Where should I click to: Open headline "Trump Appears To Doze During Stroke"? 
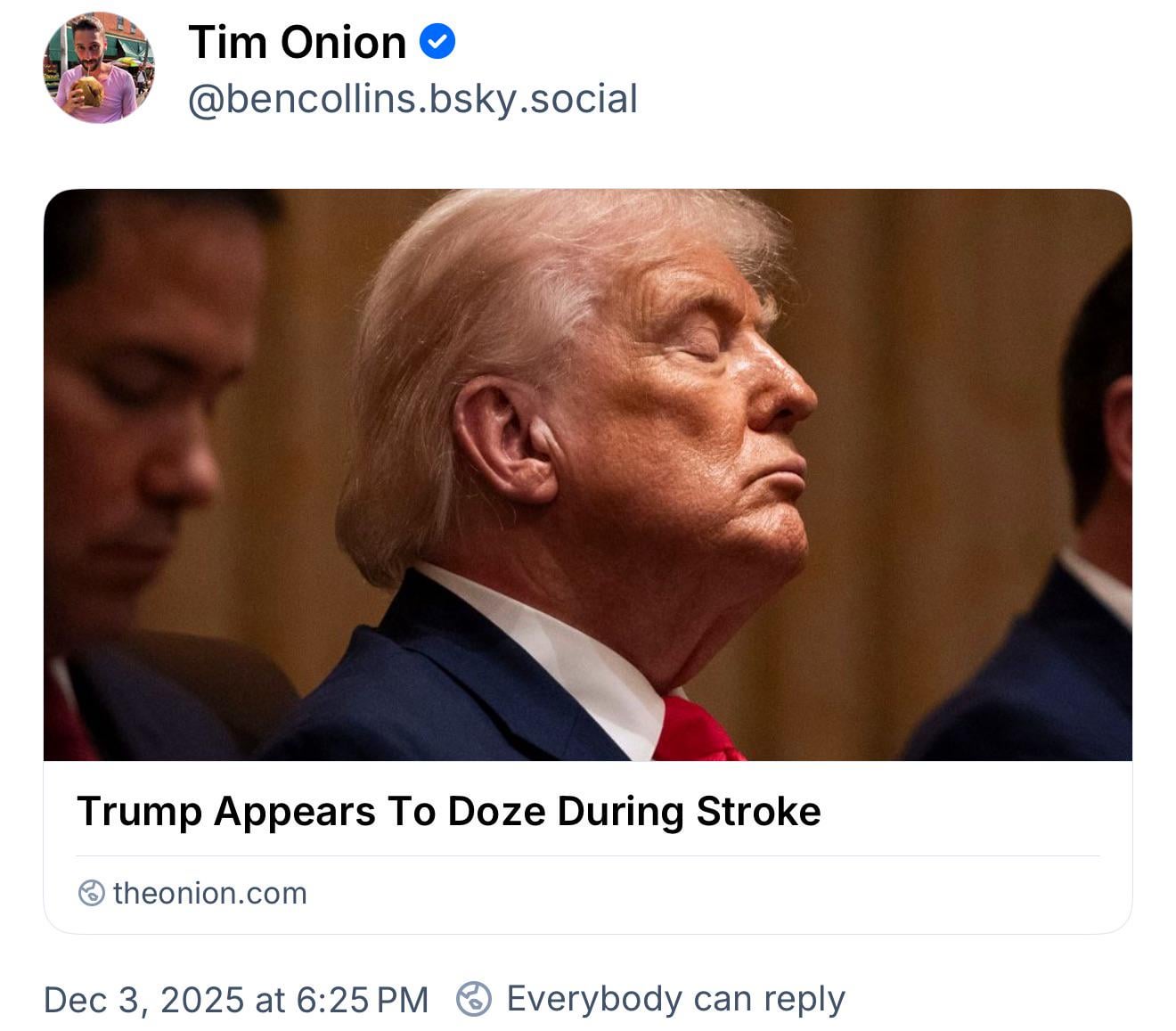pos(448,811)
